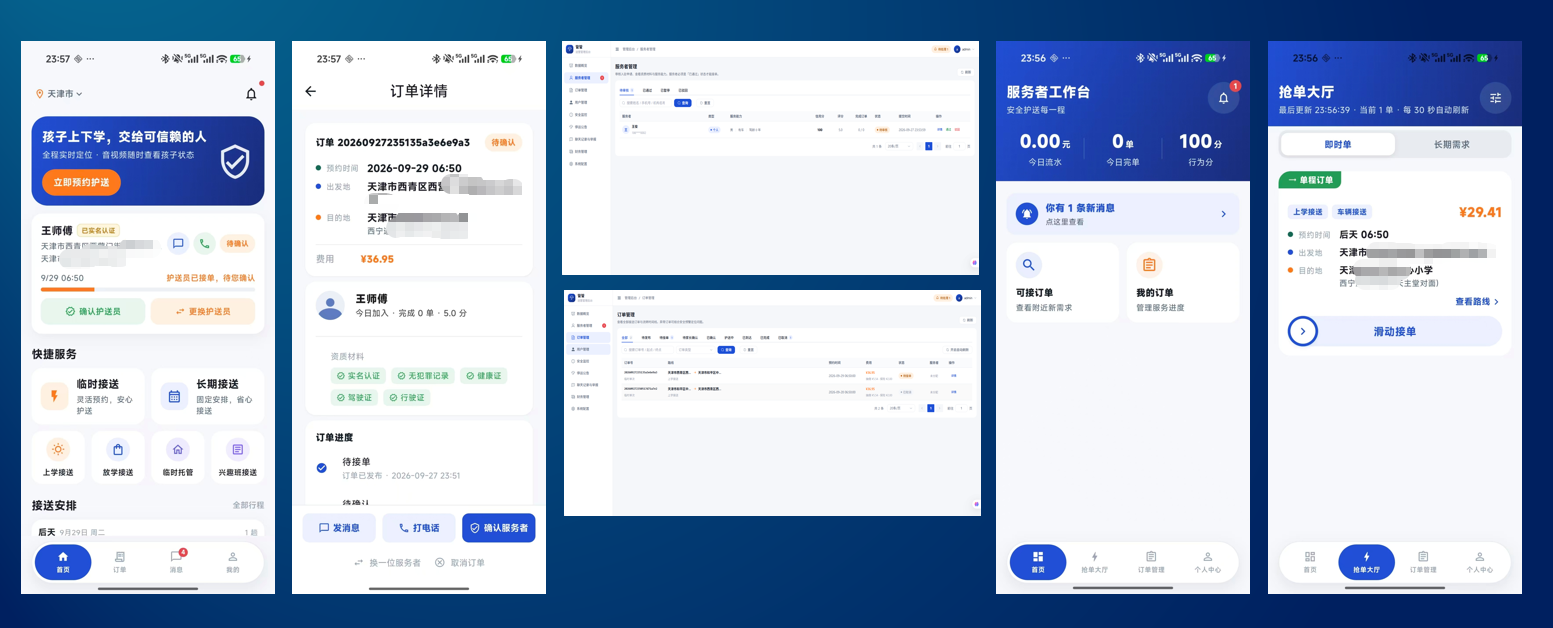The height and width of the screenshot is (628, 1553).
Task: Click the 滑动接单 slider handle
Action: click(1303, 331)
